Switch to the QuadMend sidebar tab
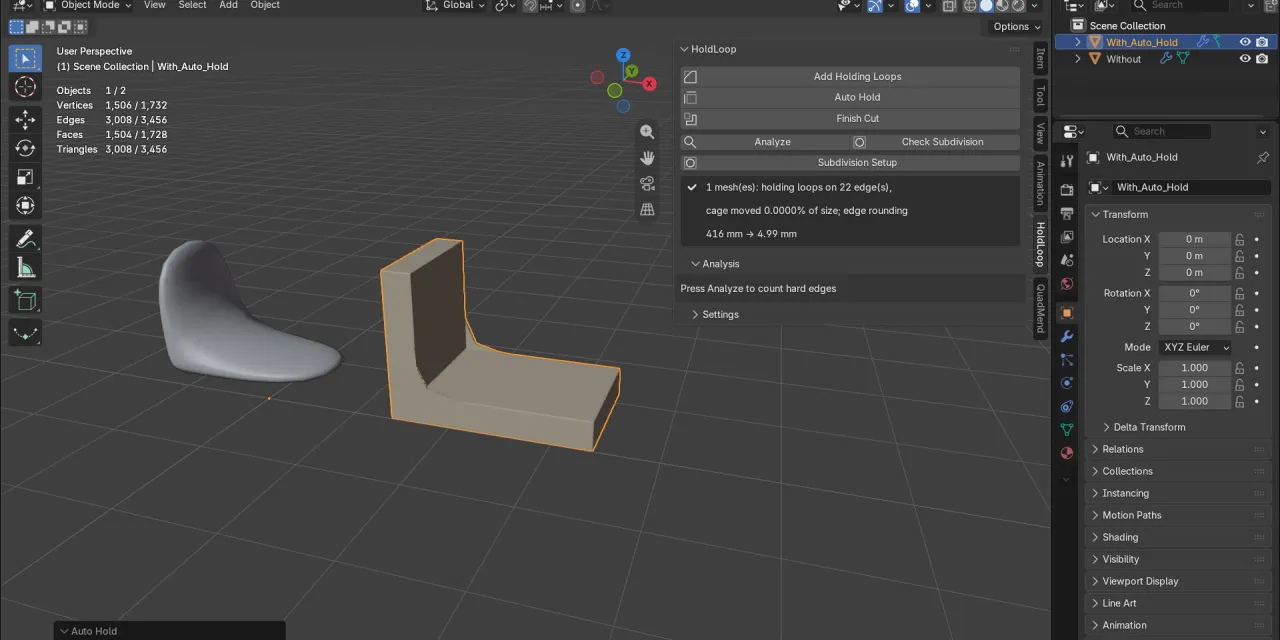 click(1040, 307)
